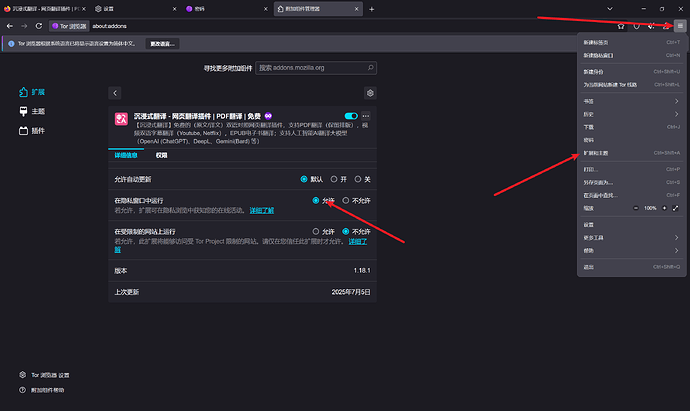690x411 pixels.
Task: Click the purple badge beside extension name
Action: point(268,116)
